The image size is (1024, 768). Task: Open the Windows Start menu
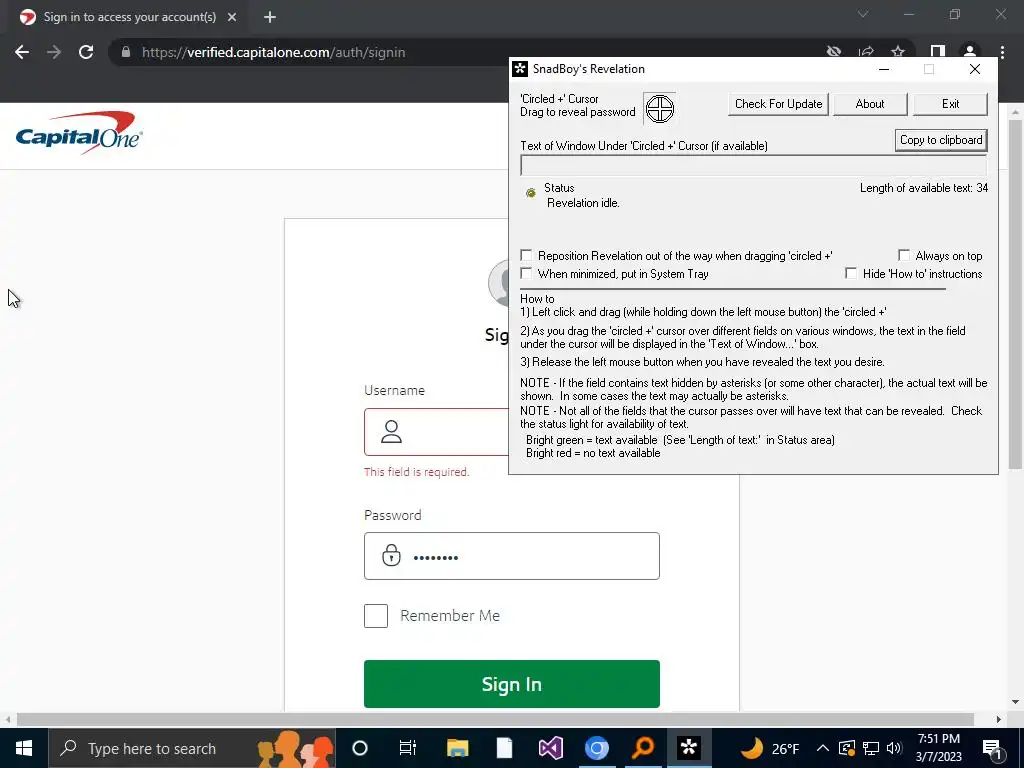[24, 748]
